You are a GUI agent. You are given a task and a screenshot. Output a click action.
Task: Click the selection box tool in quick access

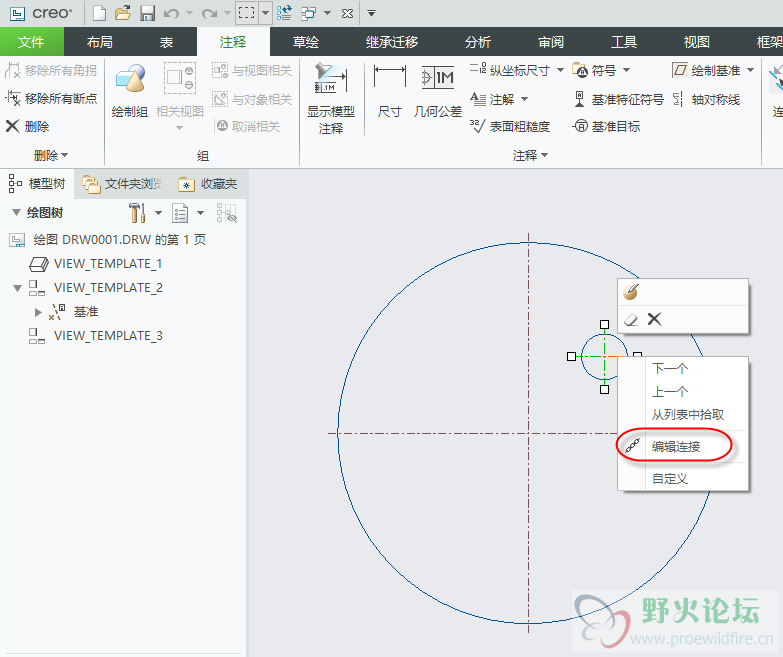(247, 13)
